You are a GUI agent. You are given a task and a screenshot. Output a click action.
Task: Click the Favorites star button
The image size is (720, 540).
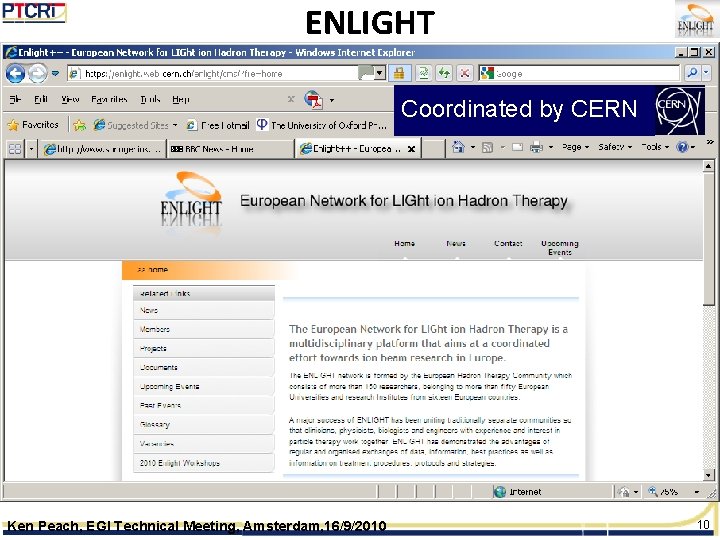pyautogui.click(x=33, y=125)
